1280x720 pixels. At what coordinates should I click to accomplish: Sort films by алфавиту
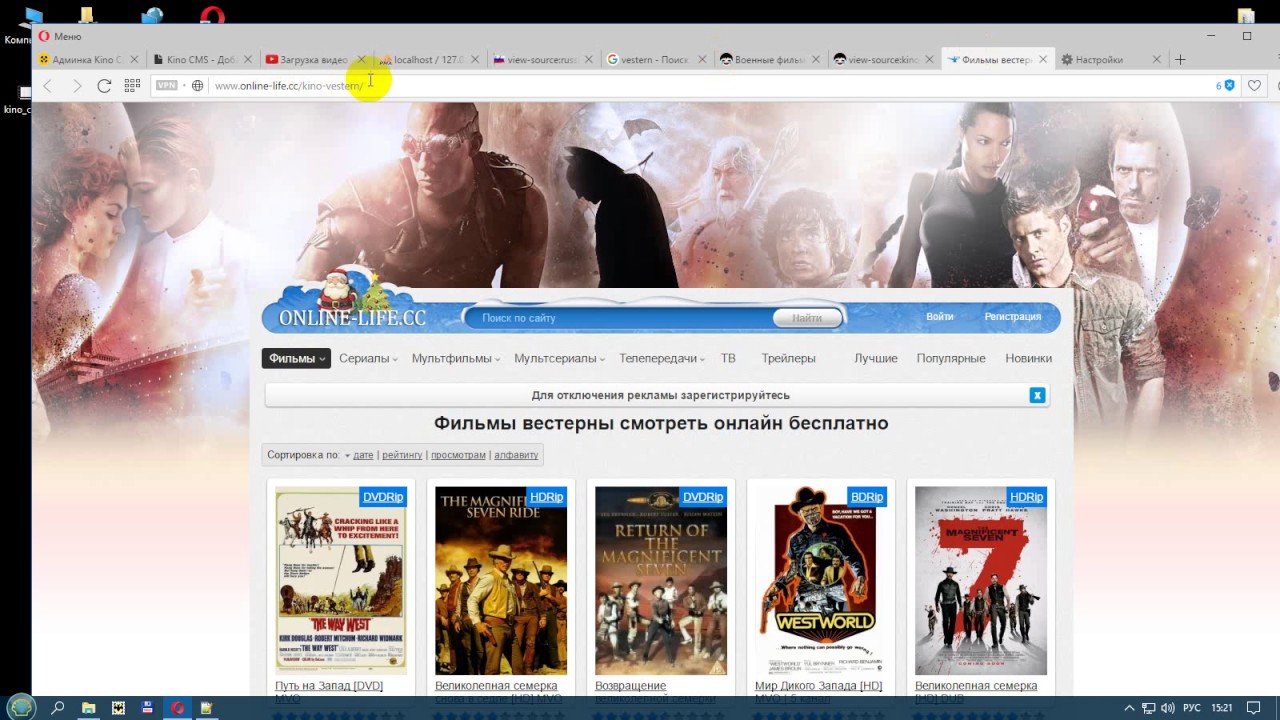[516, 455]
